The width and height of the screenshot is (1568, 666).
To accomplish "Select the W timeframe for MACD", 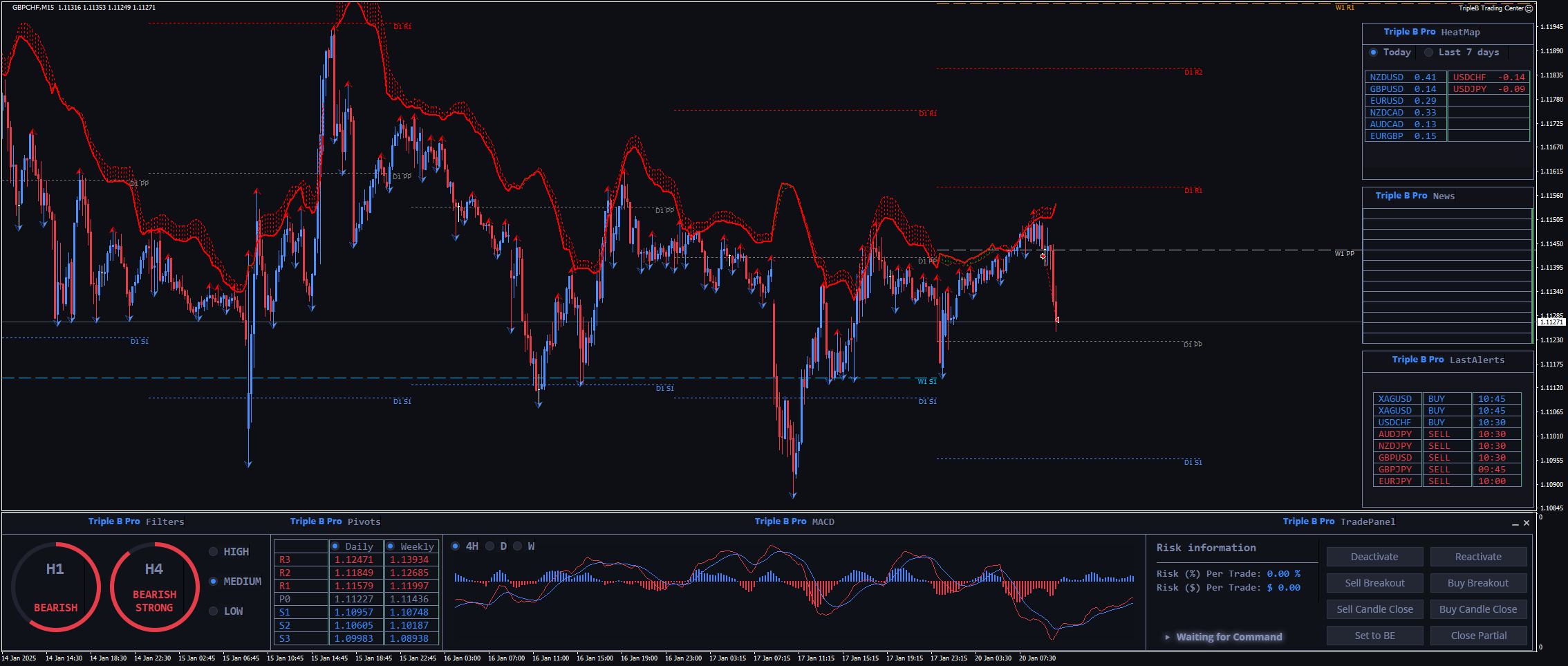I will click(x=517, y=546).
